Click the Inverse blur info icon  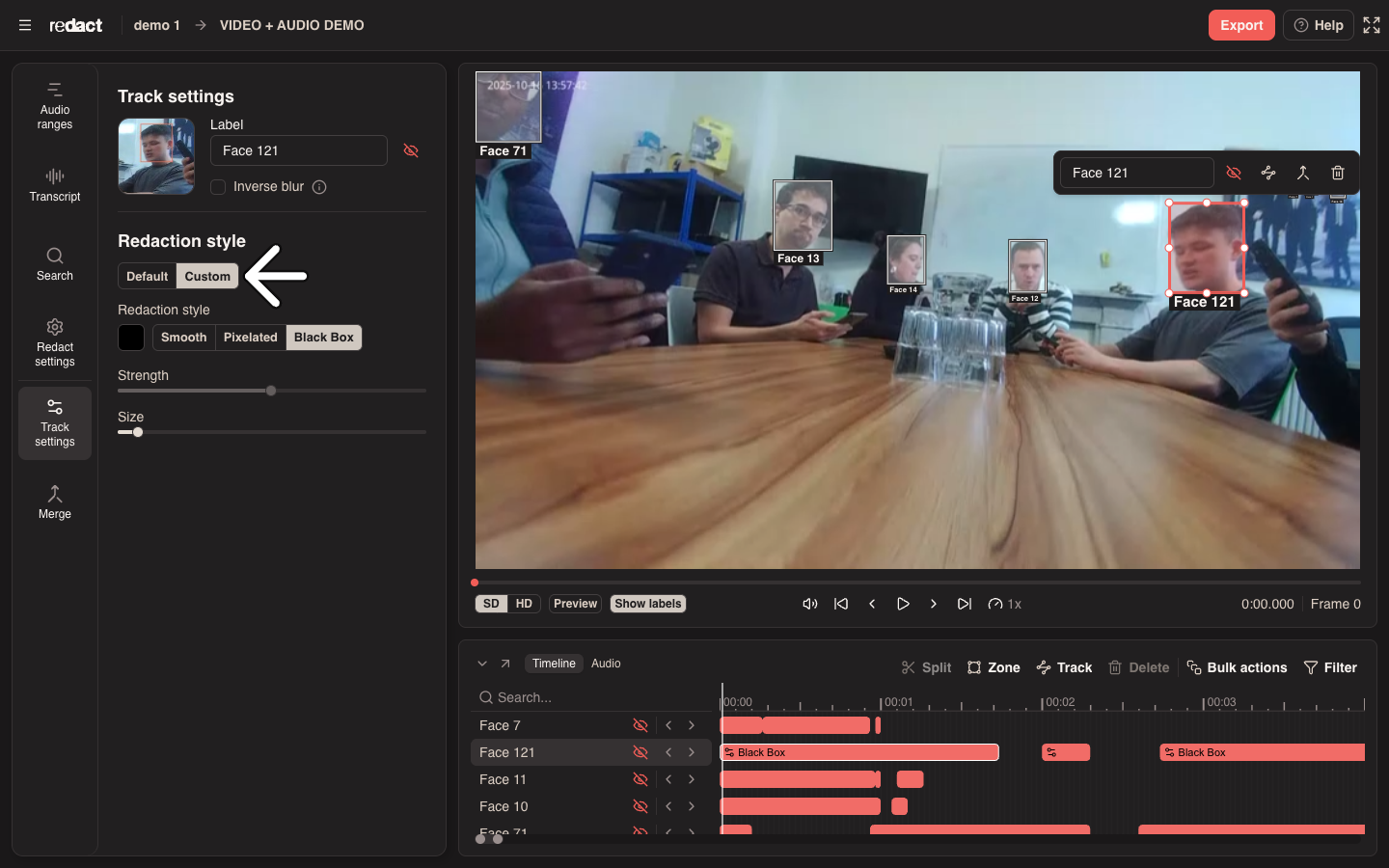pos(319,187)
